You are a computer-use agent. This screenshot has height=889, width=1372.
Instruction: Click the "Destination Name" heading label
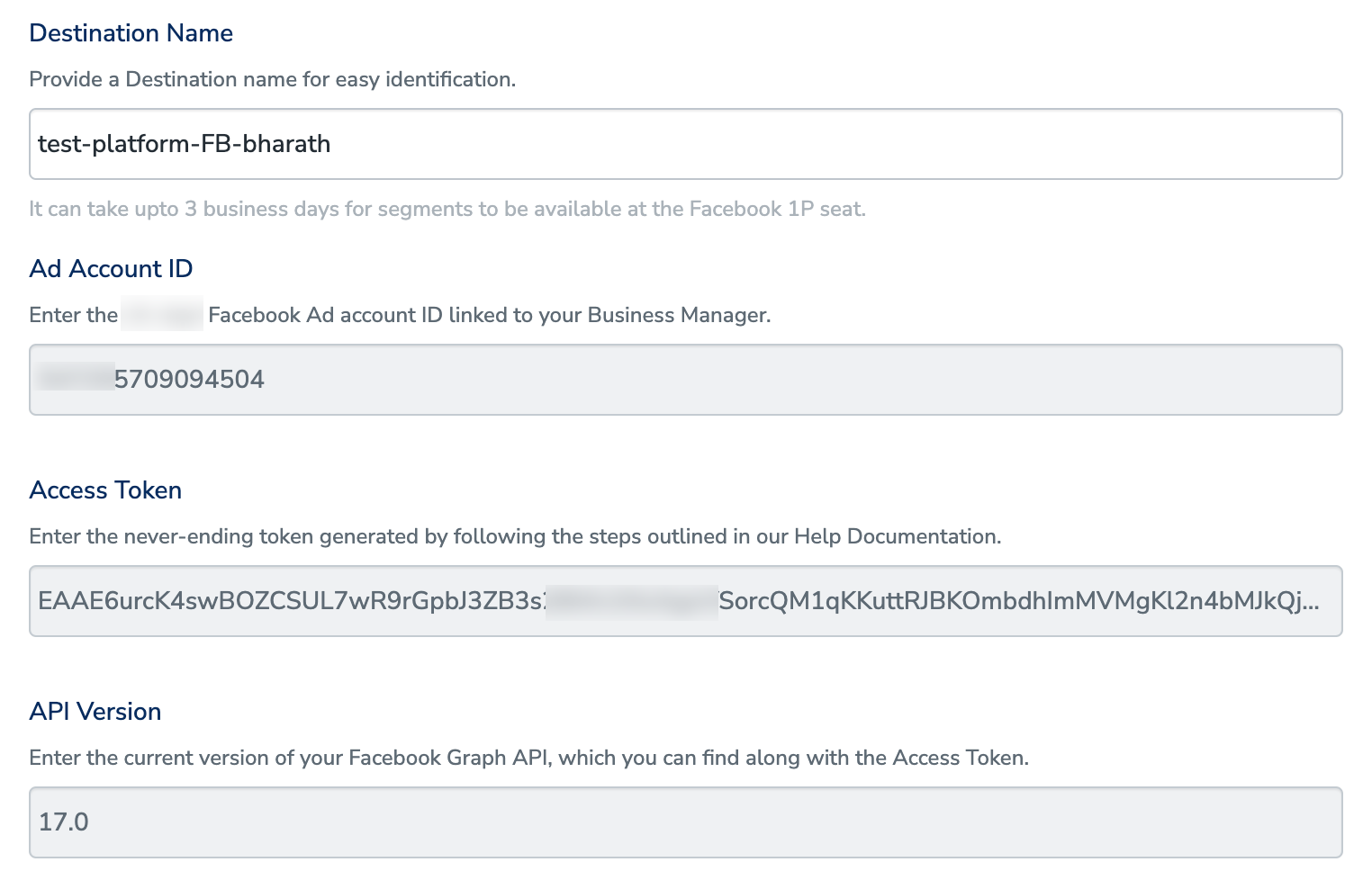(x=131, y=33)
